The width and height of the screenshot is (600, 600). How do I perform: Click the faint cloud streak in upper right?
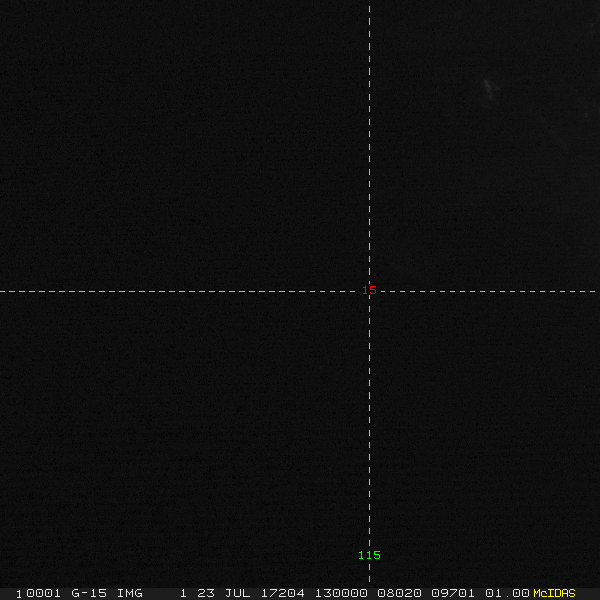489,90
